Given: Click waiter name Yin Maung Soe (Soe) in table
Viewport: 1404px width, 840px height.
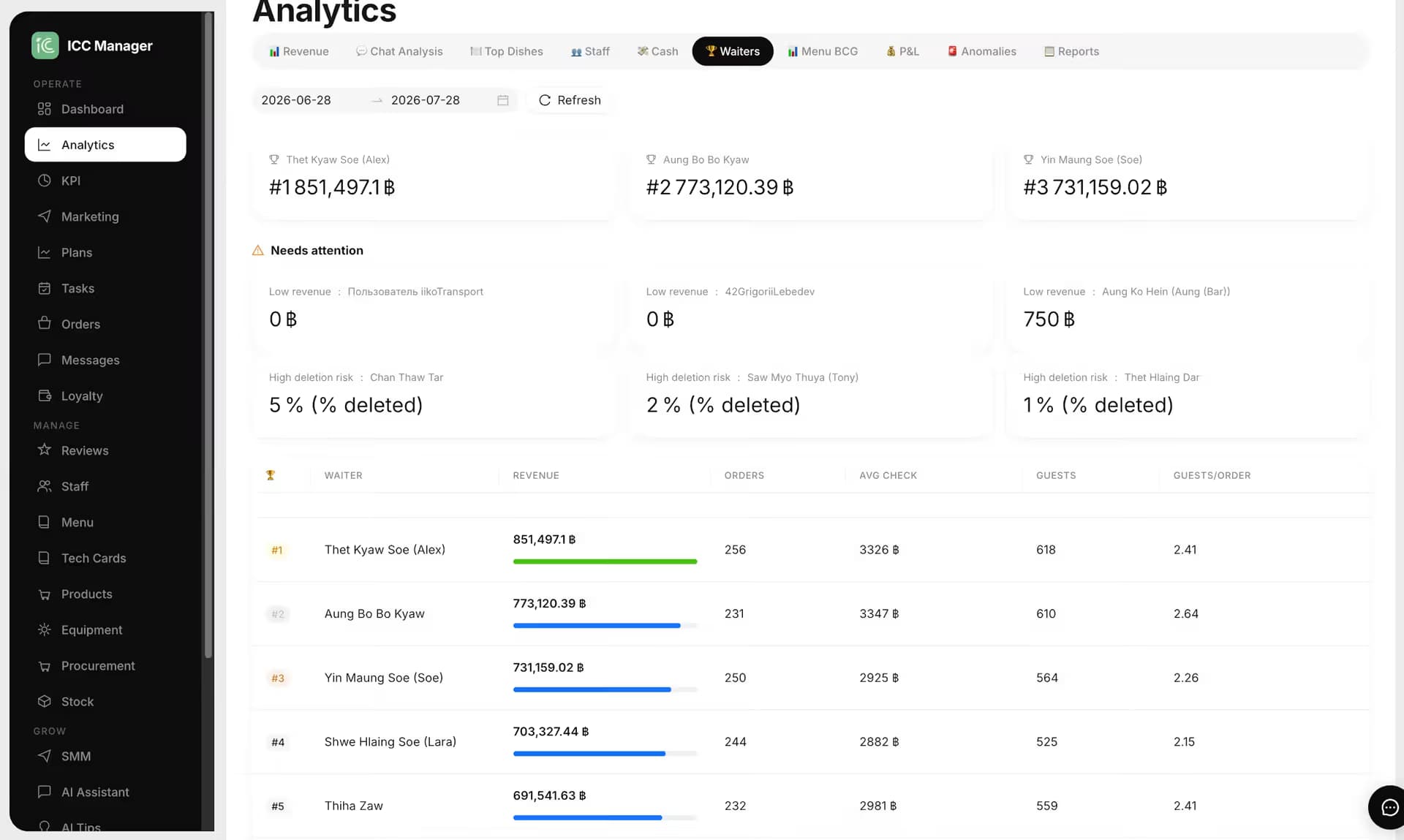Looking at the screenshot, I should coord(384,678).
